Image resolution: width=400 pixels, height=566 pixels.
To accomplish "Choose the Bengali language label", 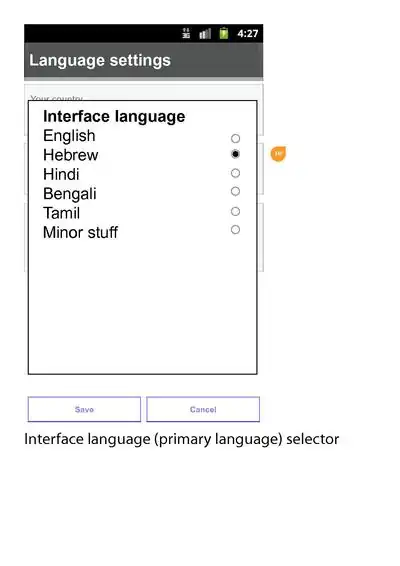I will [70, 194].
